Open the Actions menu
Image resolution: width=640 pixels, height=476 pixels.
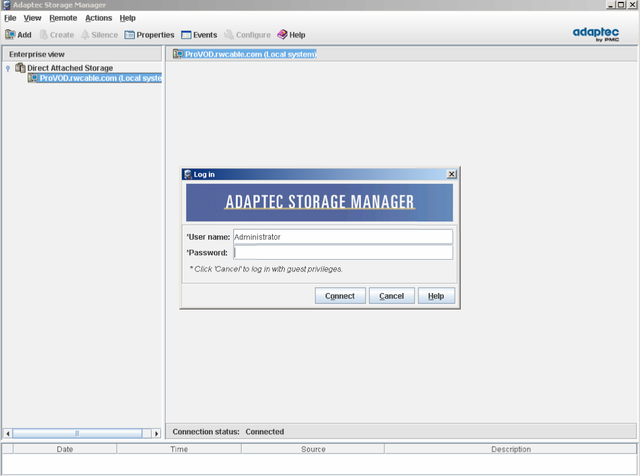click(98, 18)
